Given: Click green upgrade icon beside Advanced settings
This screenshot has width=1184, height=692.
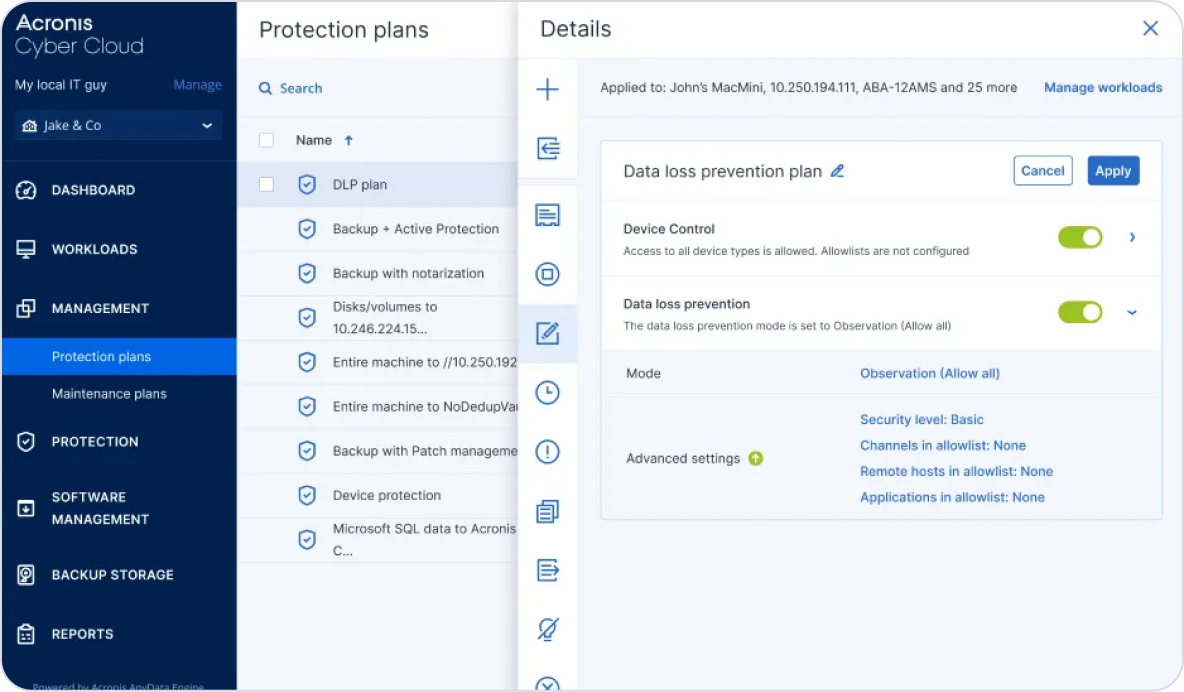Looking at the screenshot, I should [756, 459].
